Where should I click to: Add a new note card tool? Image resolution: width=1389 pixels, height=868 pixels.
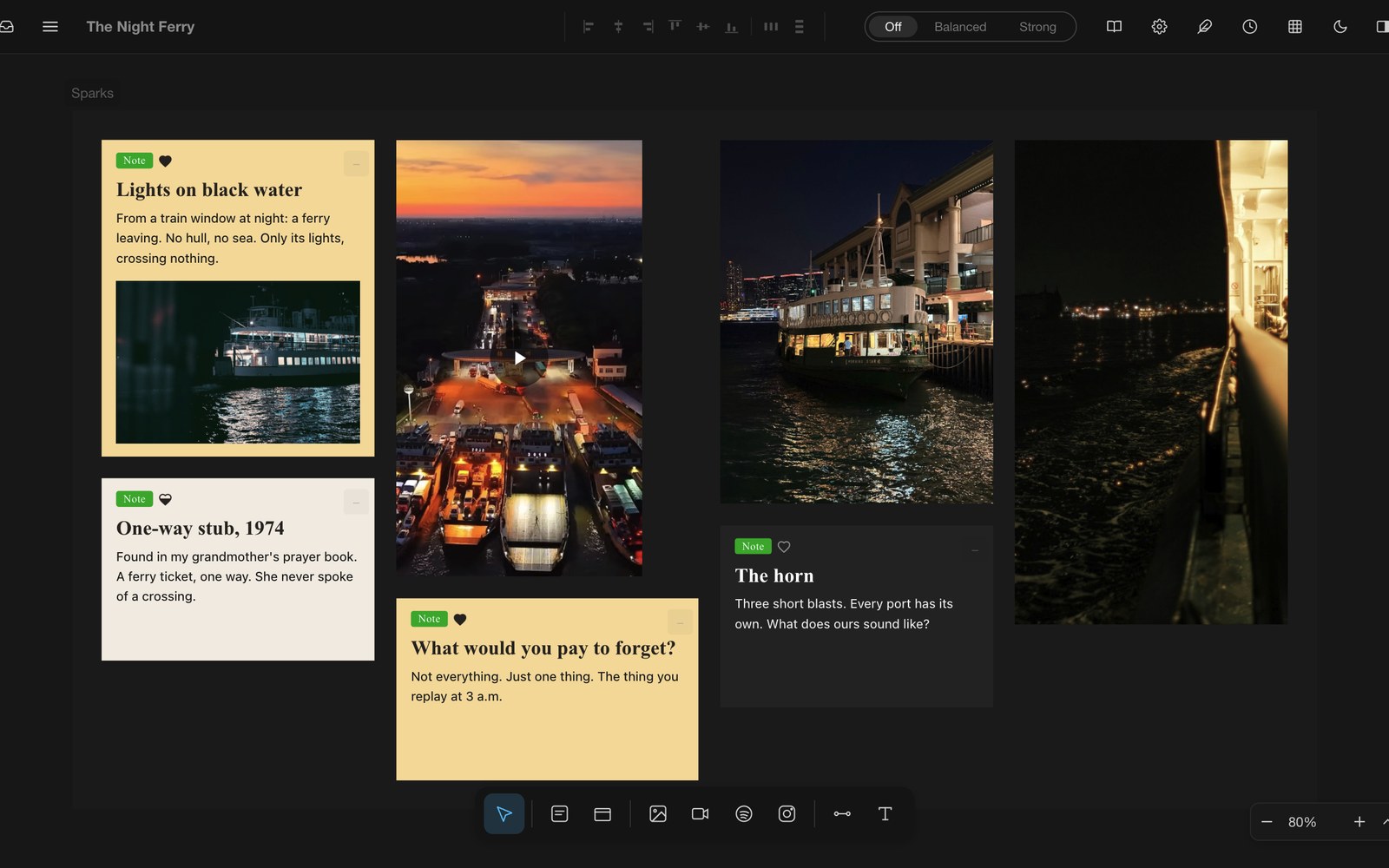(x=559, y=814)
